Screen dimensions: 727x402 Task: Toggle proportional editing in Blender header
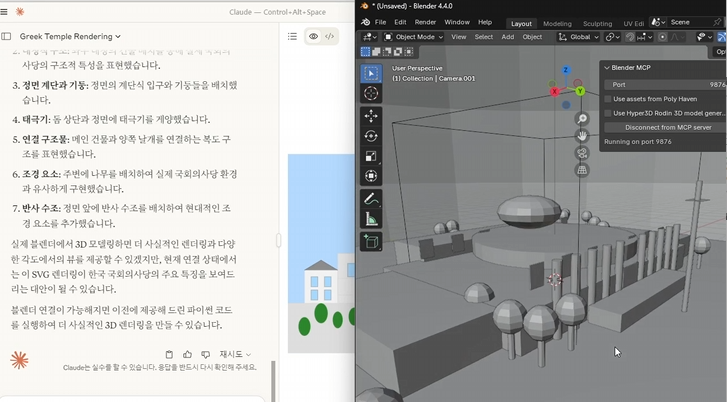click(x=663, y=37)
